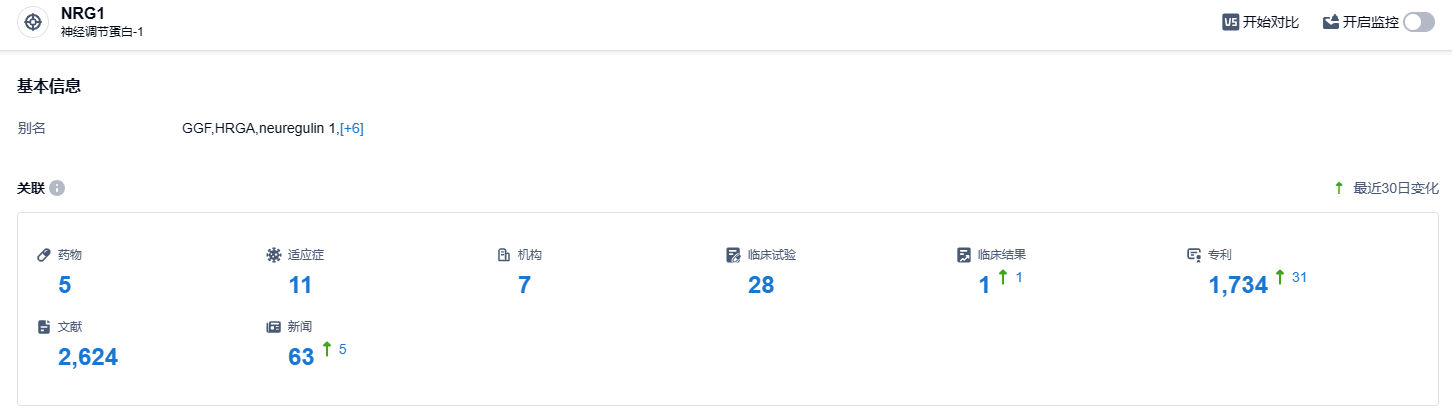Screen dimensions: 1452x412
Task: Click the 专利 certificate icon
Action: (x=1194, y=255)
